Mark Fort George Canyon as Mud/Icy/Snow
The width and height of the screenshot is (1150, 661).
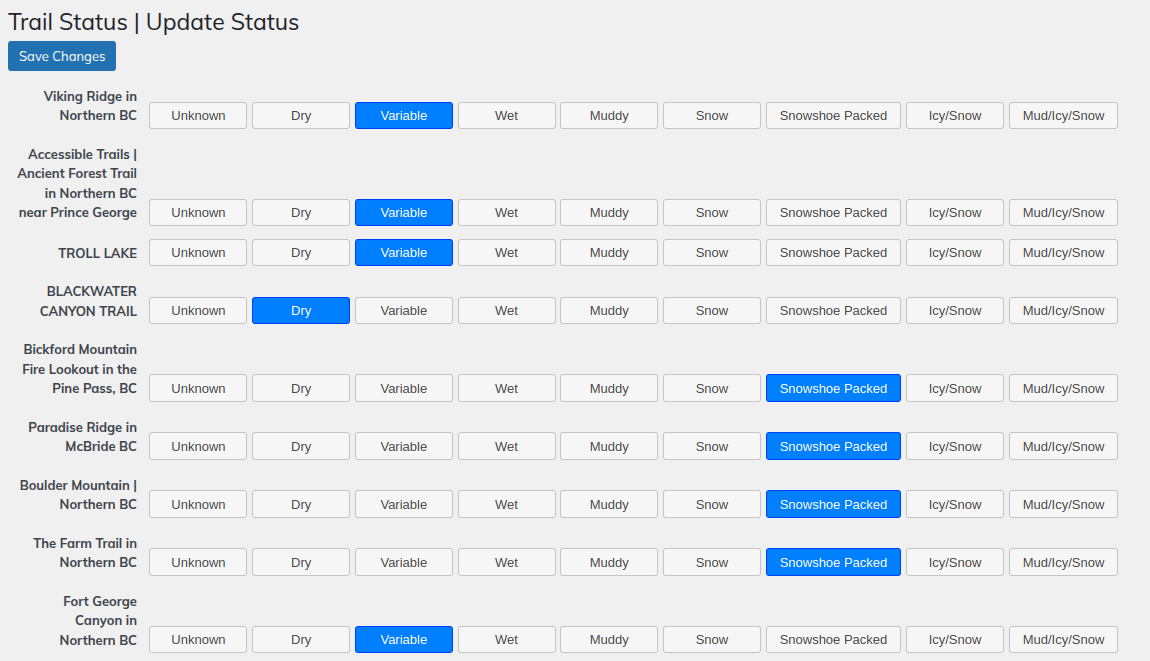point(1063,640)
